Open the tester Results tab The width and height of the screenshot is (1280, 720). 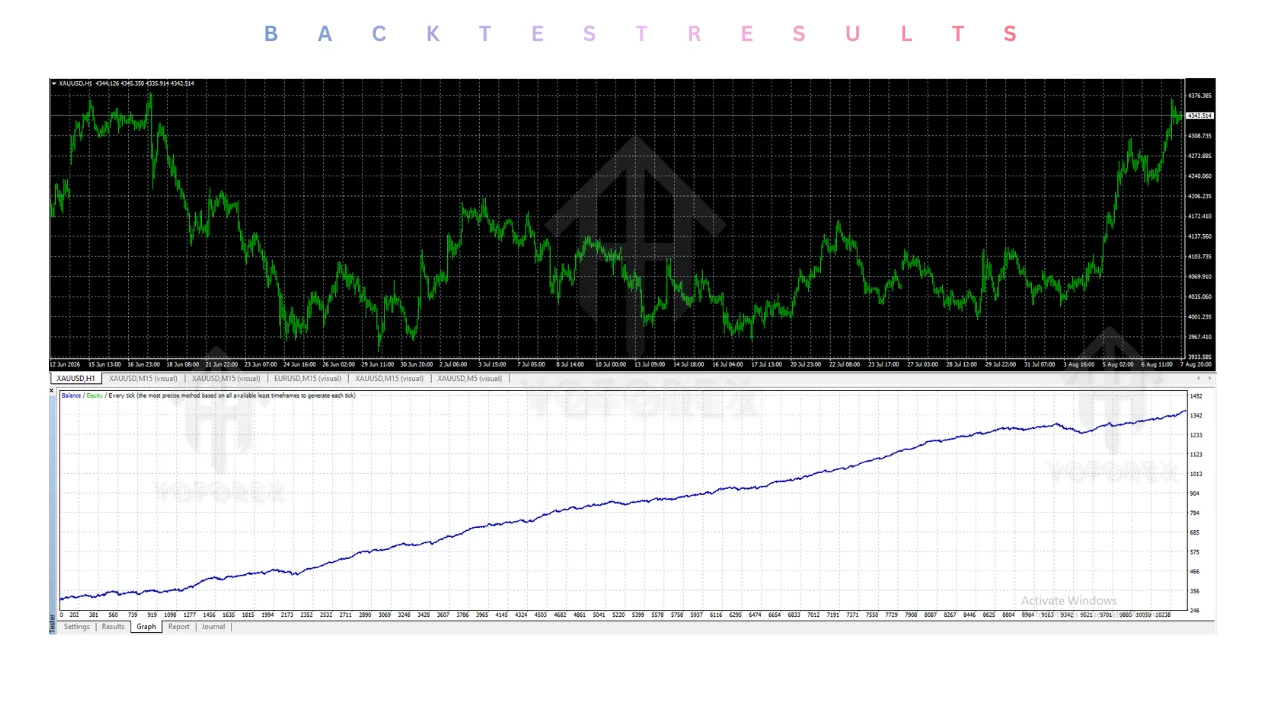click(113, 627)
